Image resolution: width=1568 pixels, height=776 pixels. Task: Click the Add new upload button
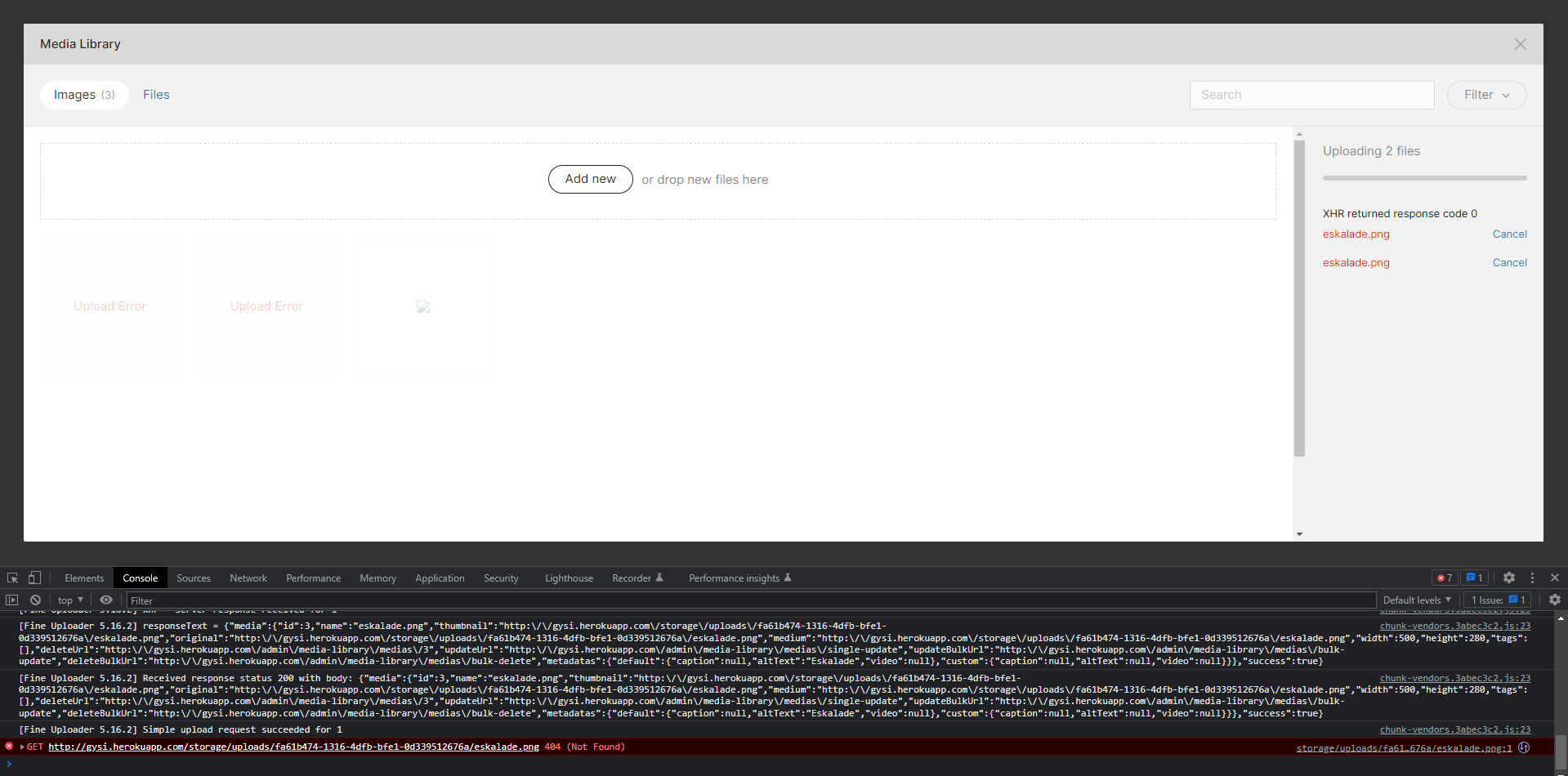coord(590,179)
